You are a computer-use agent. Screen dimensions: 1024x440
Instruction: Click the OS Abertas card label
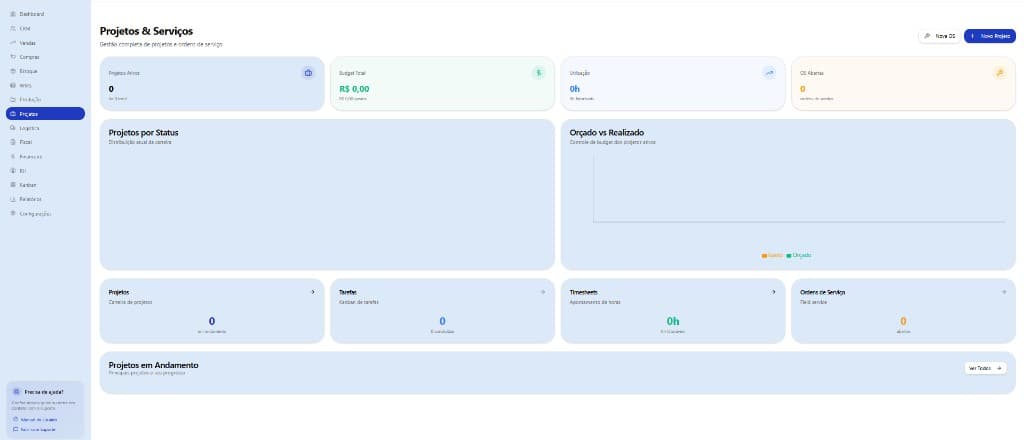click(x=812, y=73)
